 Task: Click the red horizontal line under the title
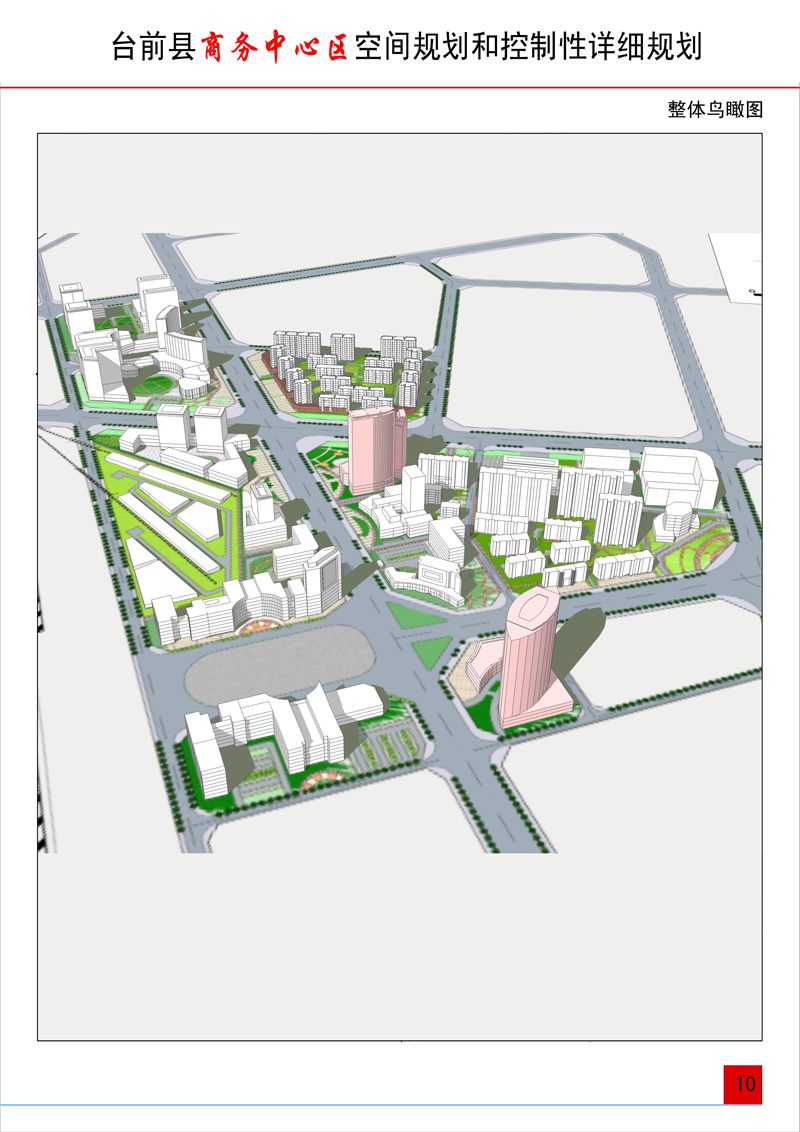(x=400, y=88)
